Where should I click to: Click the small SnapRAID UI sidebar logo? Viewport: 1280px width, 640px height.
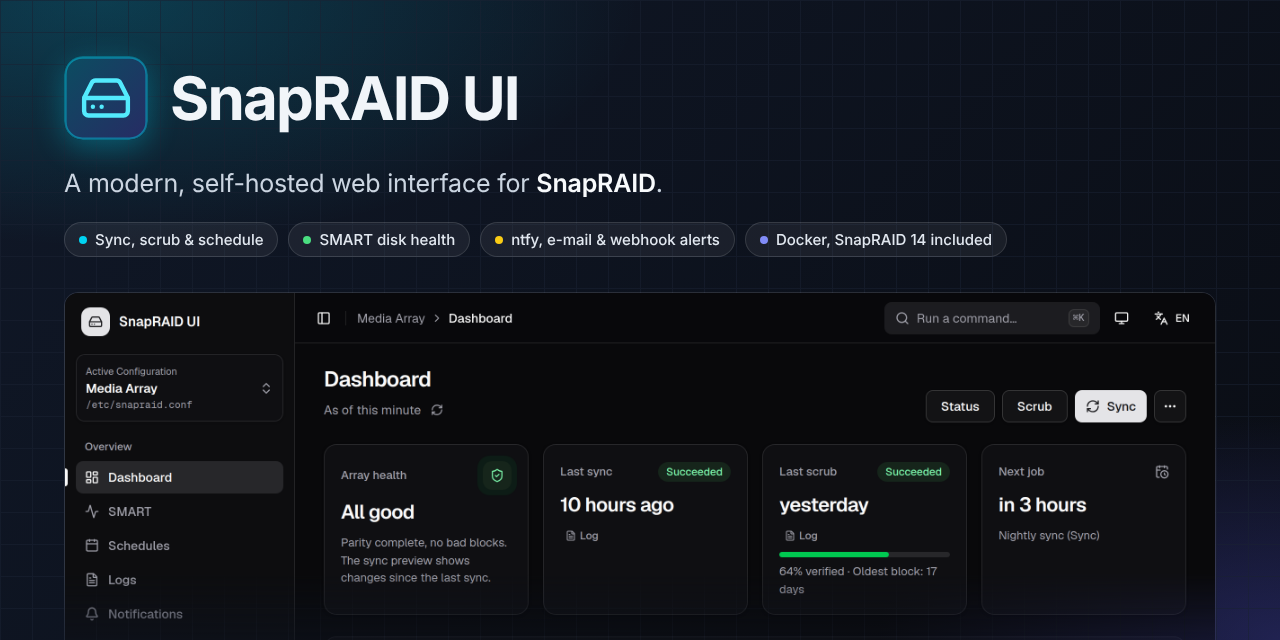click(x=95, y=321)
